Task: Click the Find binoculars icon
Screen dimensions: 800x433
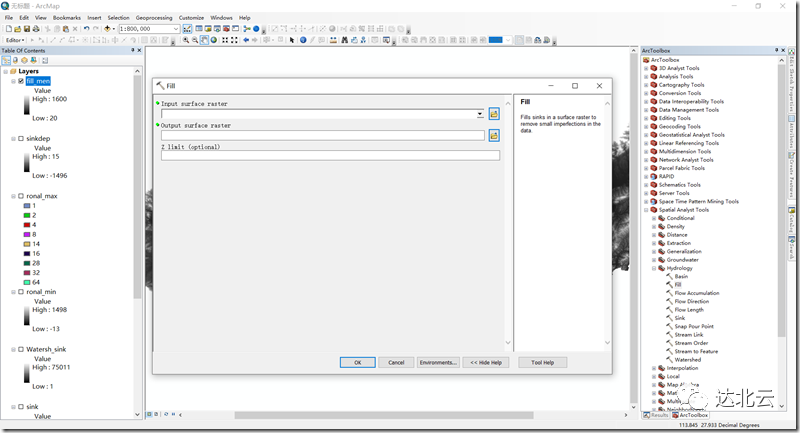Action: pos(345,40)
